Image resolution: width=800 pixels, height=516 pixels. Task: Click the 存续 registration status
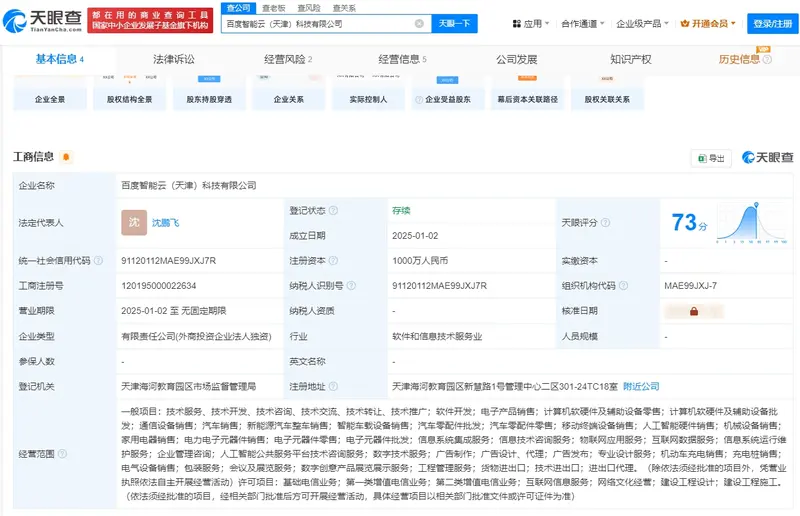pyautogui.click(x=401, y=210)
